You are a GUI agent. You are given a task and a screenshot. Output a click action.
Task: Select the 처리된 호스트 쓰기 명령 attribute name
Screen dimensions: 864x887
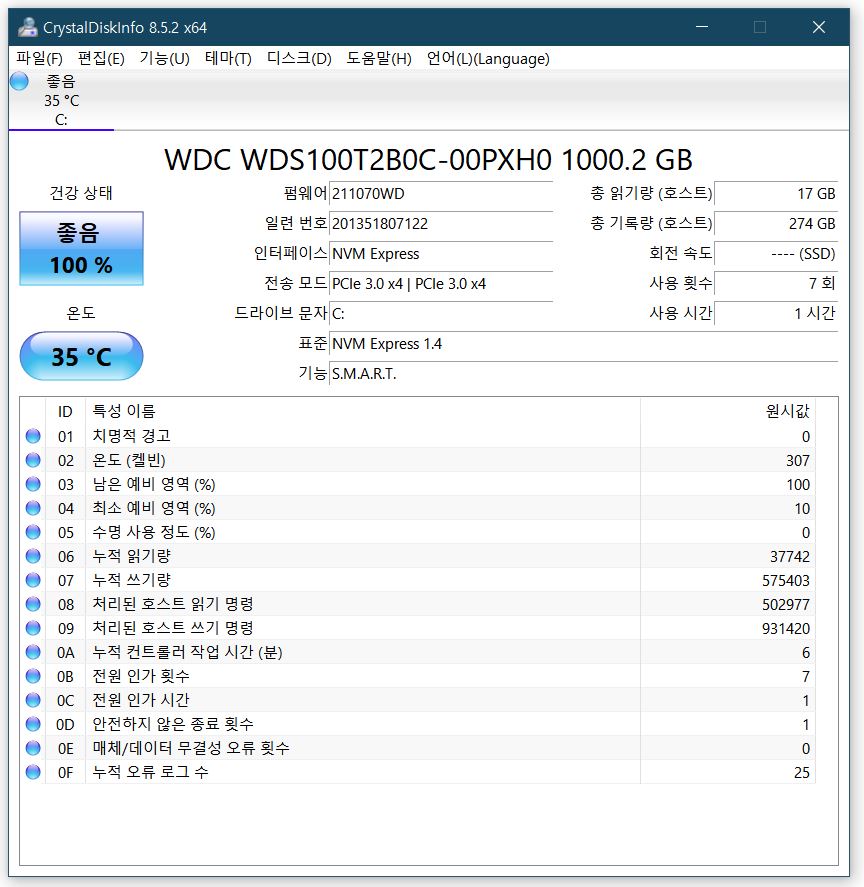pyautogui.click(x=173, y=628)
